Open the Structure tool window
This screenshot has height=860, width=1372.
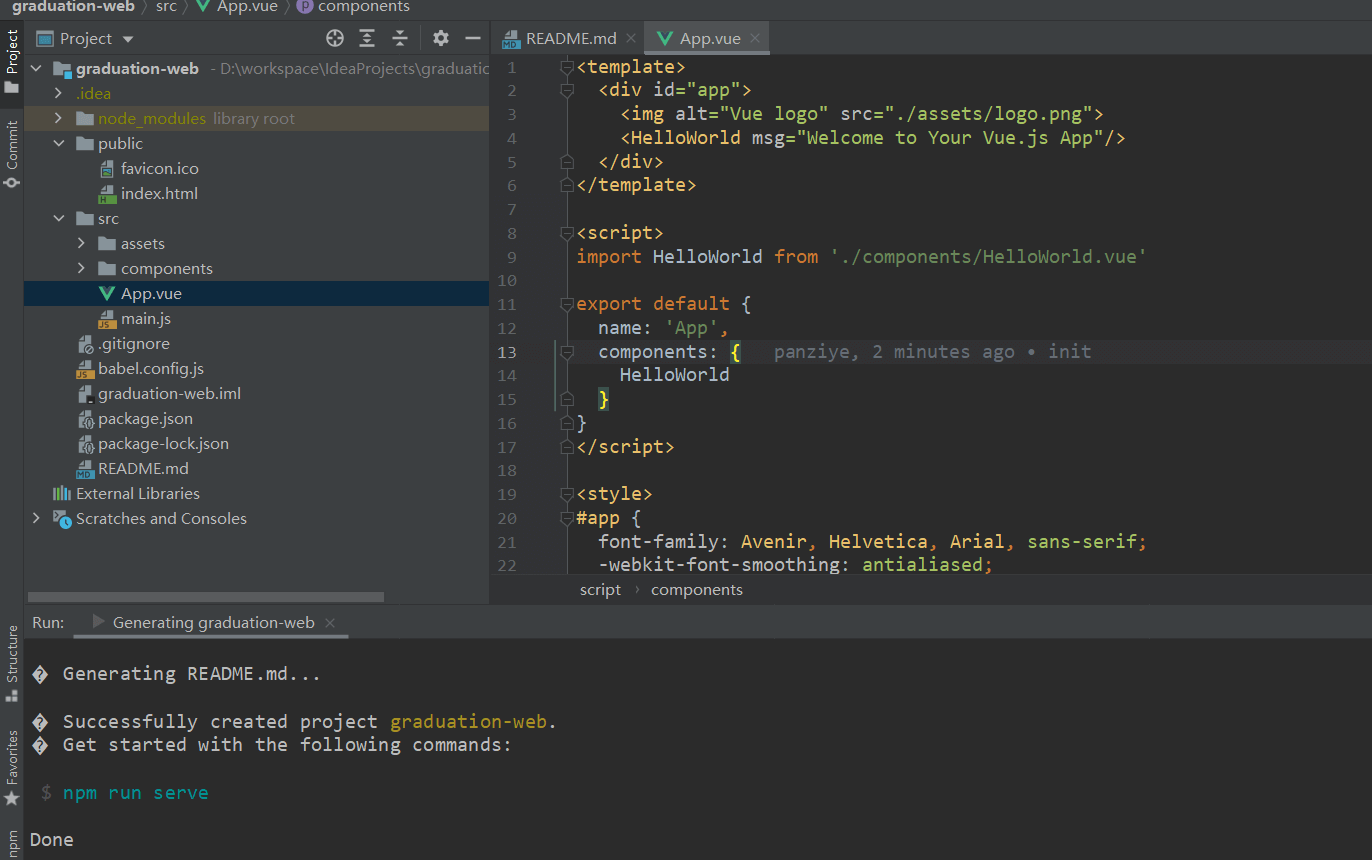point(12,663)
